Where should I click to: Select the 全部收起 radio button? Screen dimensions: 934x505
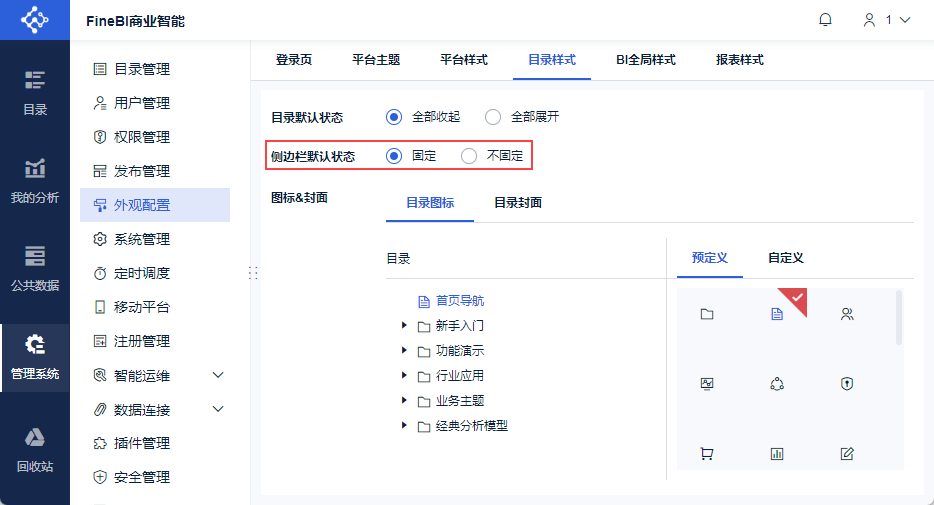[394, 117]
